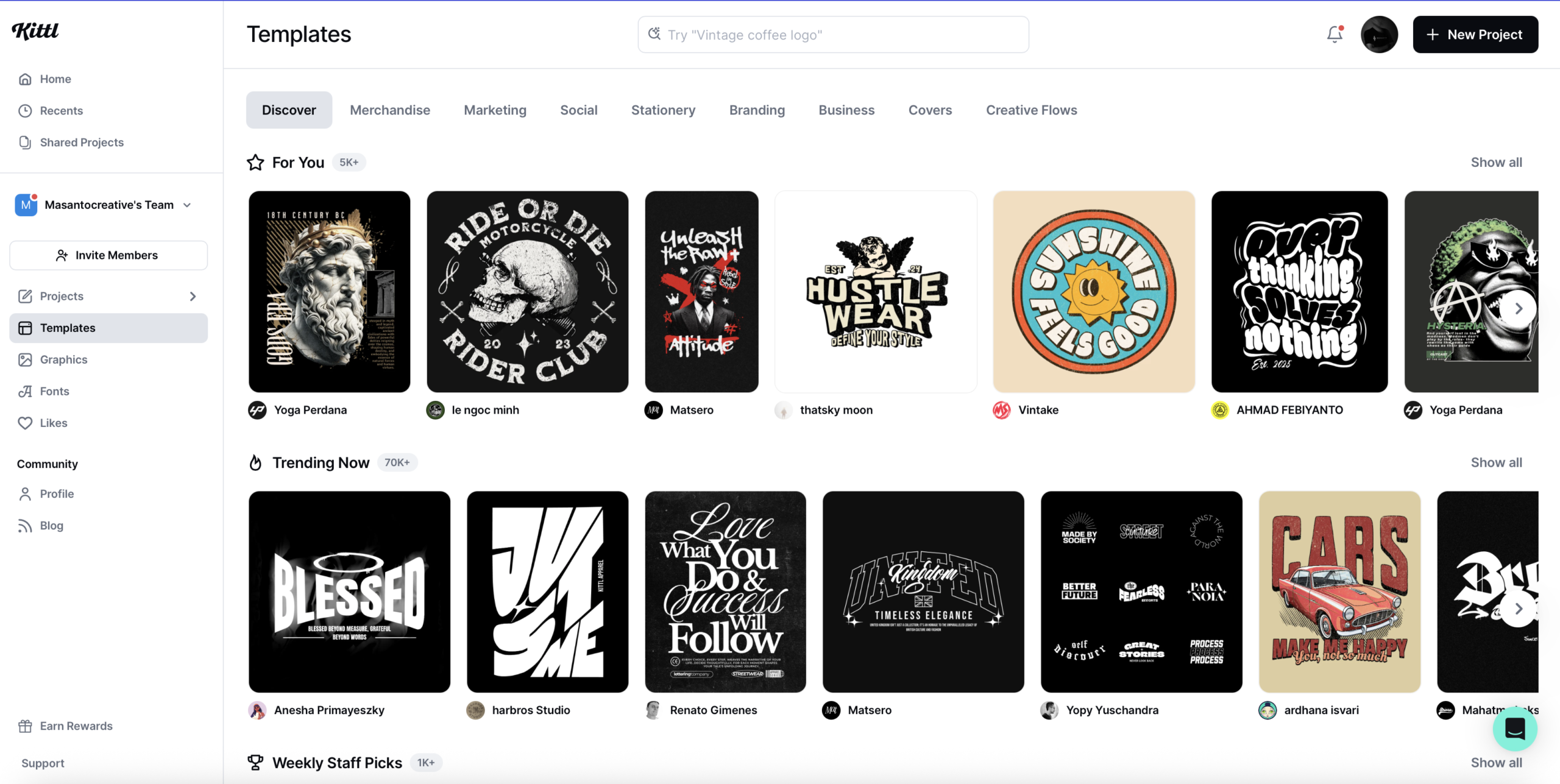The width and height of the screenshot is (1560, 784).
Task: Click the New Project button
Action: pos(1475,34)
